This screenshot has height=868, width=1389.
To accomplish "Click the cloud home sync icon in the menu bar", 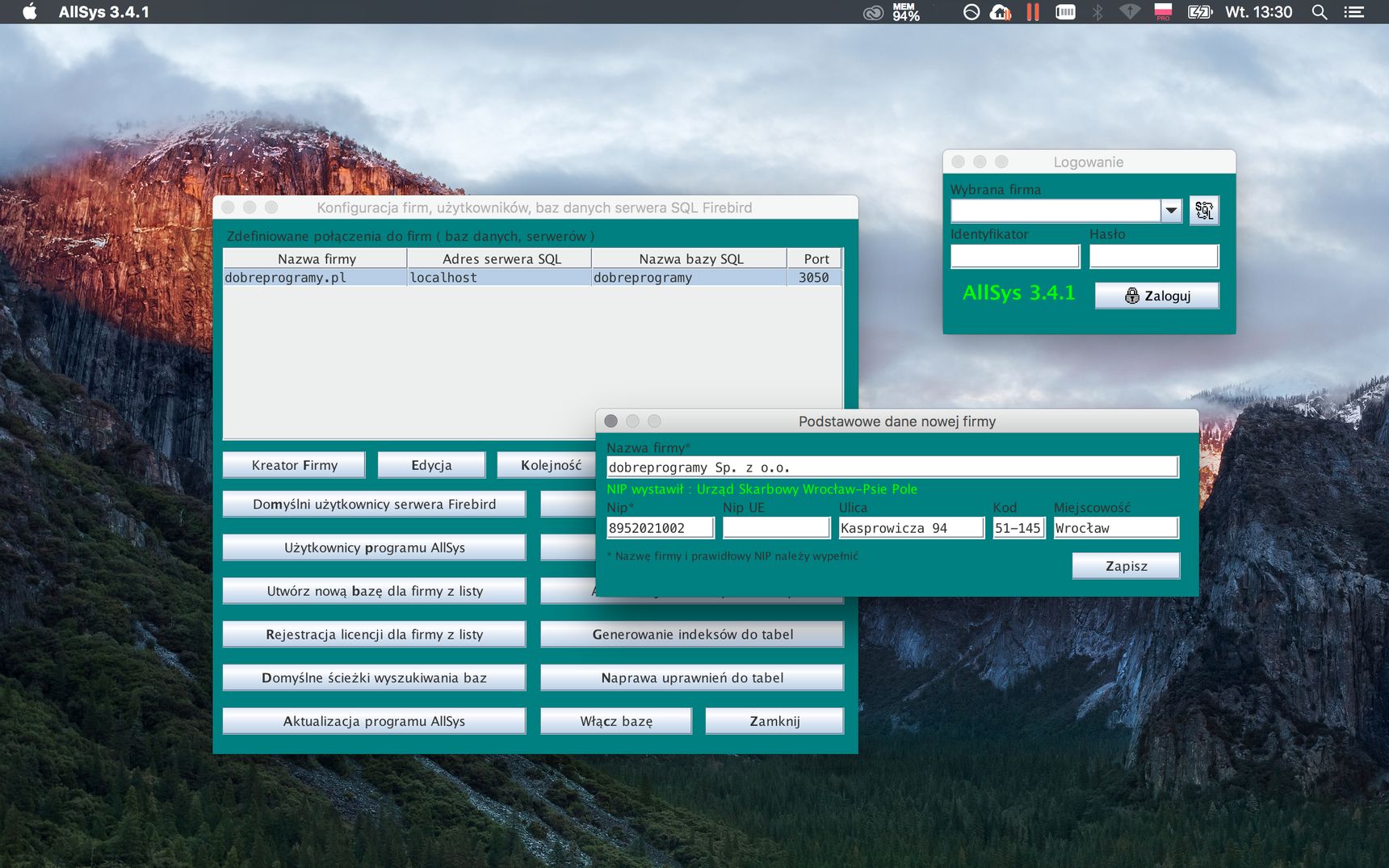I will [x=1001, y=12].
